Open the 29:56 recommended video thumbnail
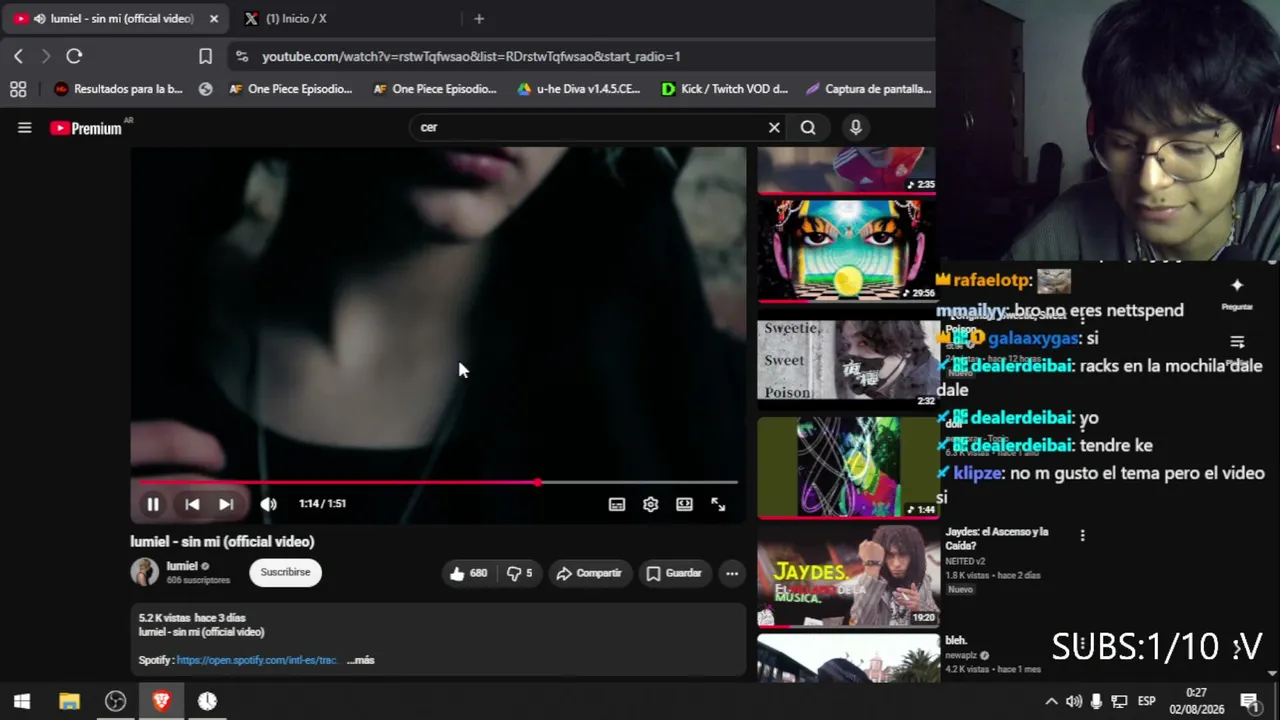Screen dimensions: 1280x720 coord(847,250)
